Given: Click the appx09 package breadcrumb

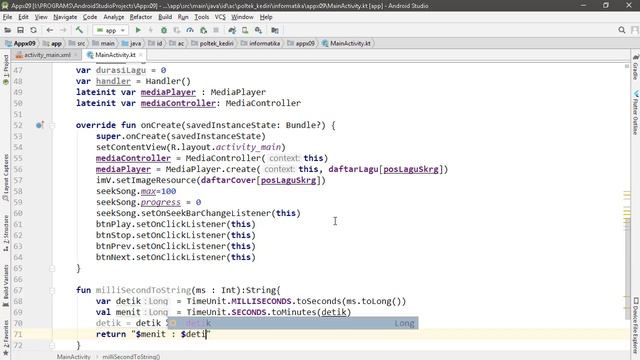Looking at the screenshot, I should 301,43.
